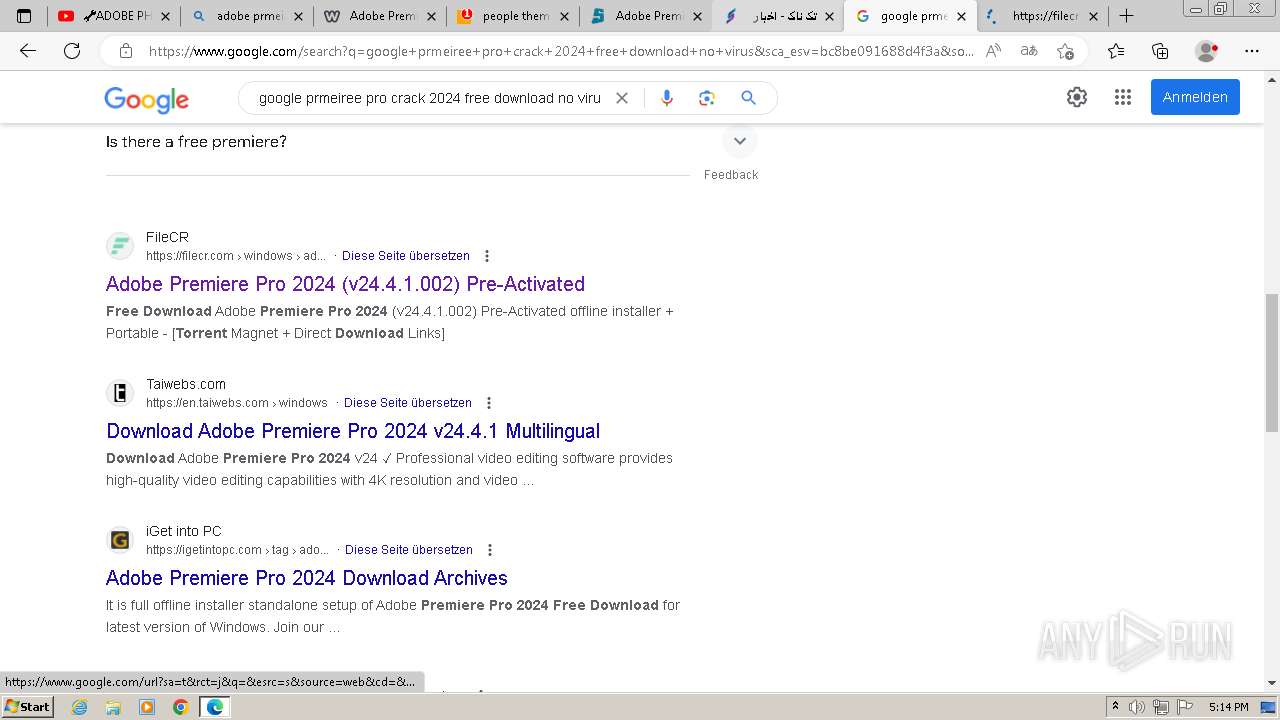The height and width of the screenshot is (720, 1280).
Task: Open more options for iGet into PC result
Action: tap(490, 550)
